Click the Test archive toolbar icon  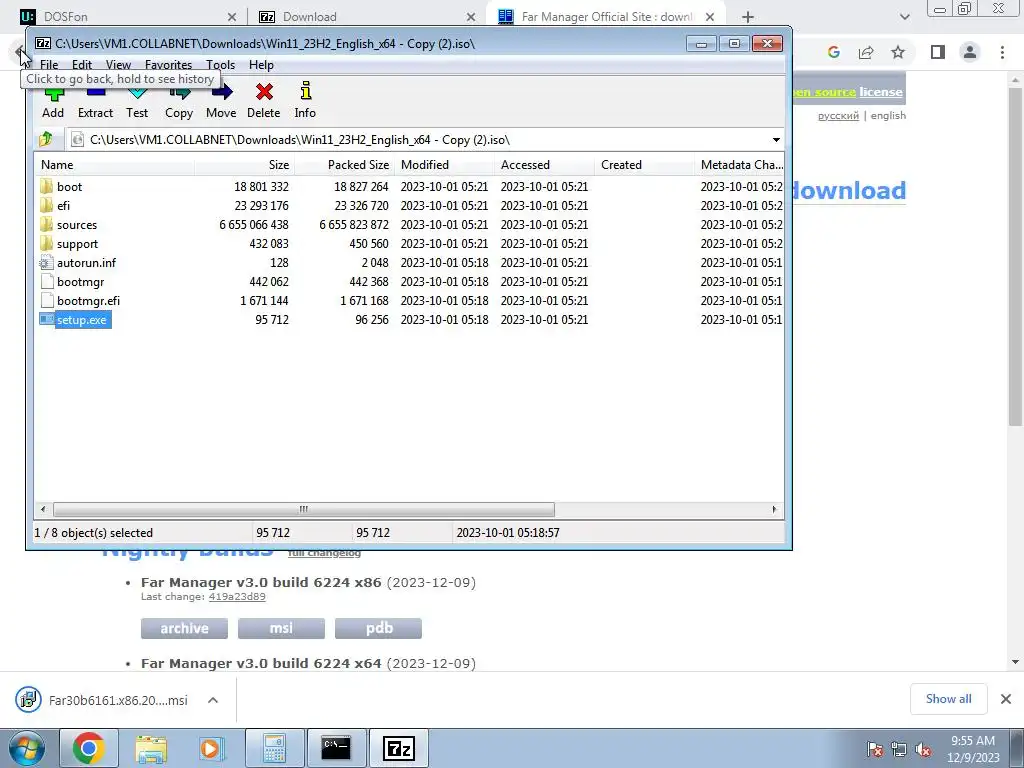tap(137, 95)
